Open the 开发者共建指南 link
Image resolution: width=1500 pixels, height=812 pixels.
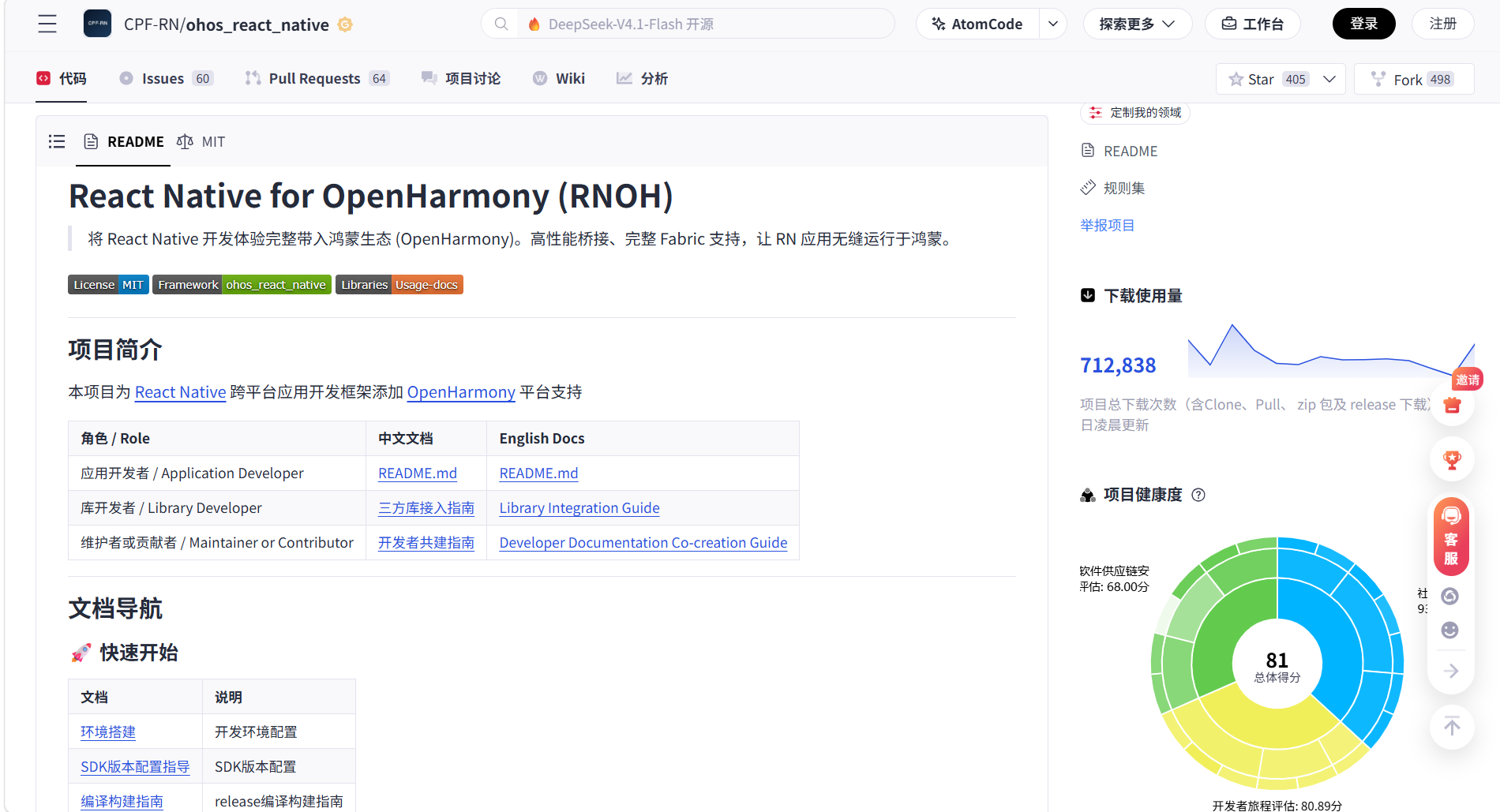[426, 542]
